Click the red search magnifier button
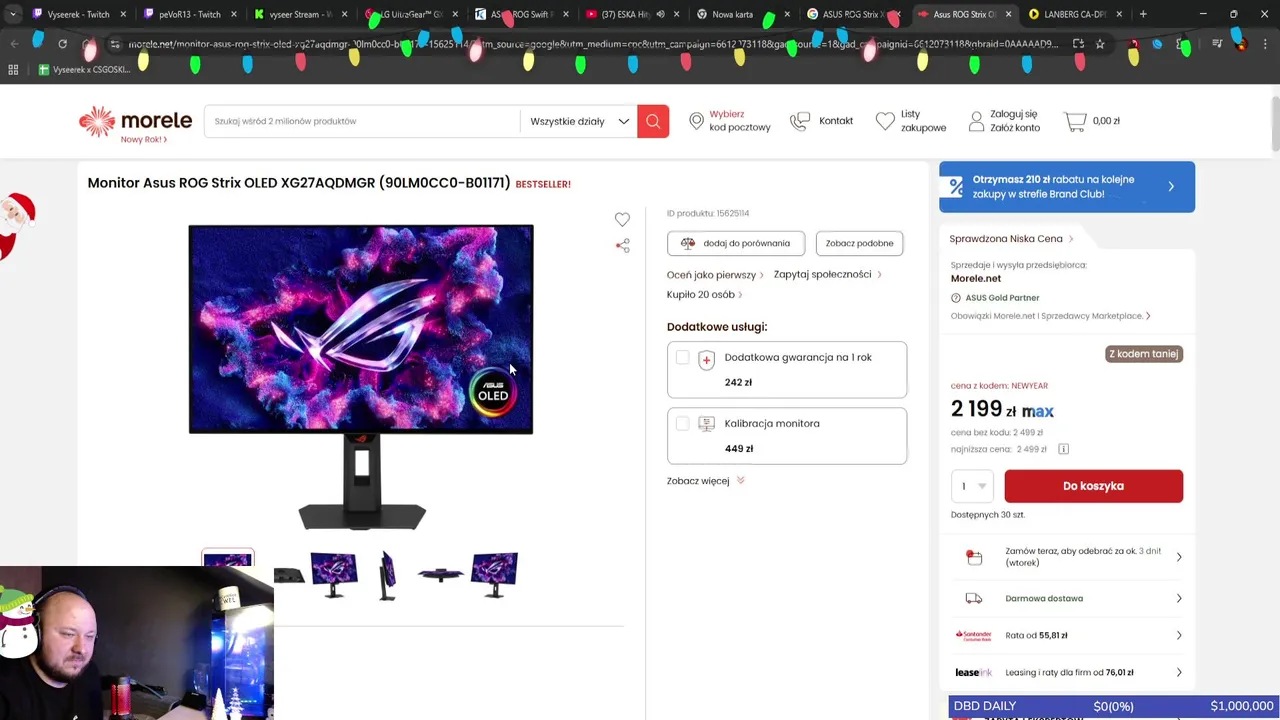 click(x=653, y=121)
